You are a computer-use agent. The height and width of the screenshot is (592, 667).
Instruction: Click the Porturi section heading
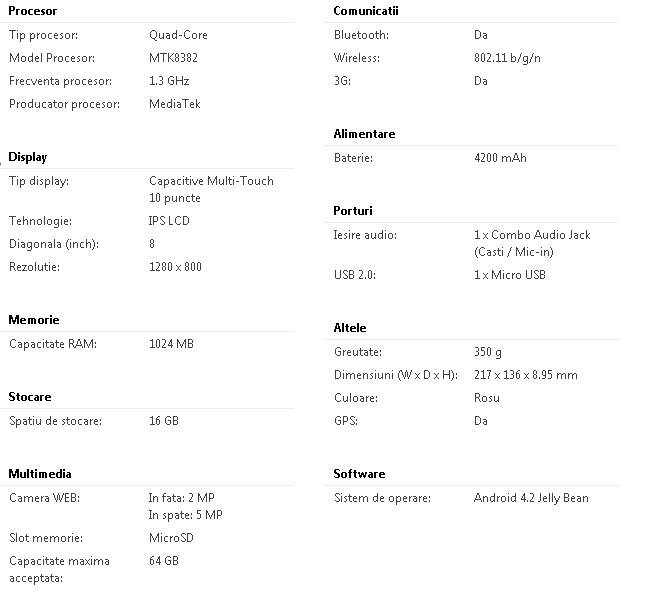[x=353, y=211]
